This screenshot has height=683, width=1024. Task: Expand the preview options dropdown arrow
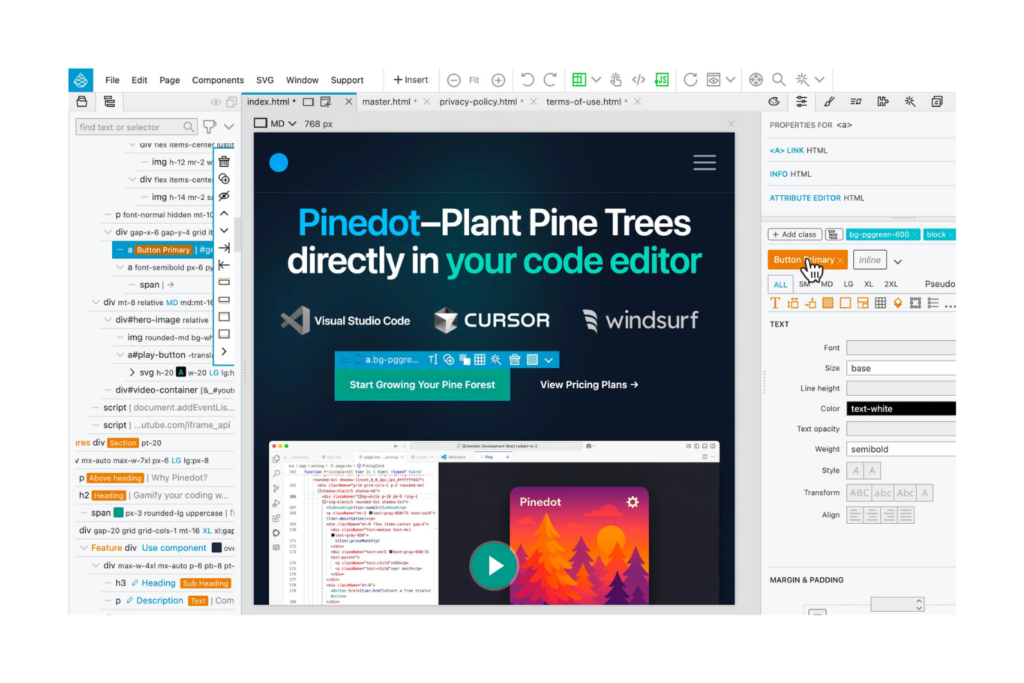coord(731,80)
